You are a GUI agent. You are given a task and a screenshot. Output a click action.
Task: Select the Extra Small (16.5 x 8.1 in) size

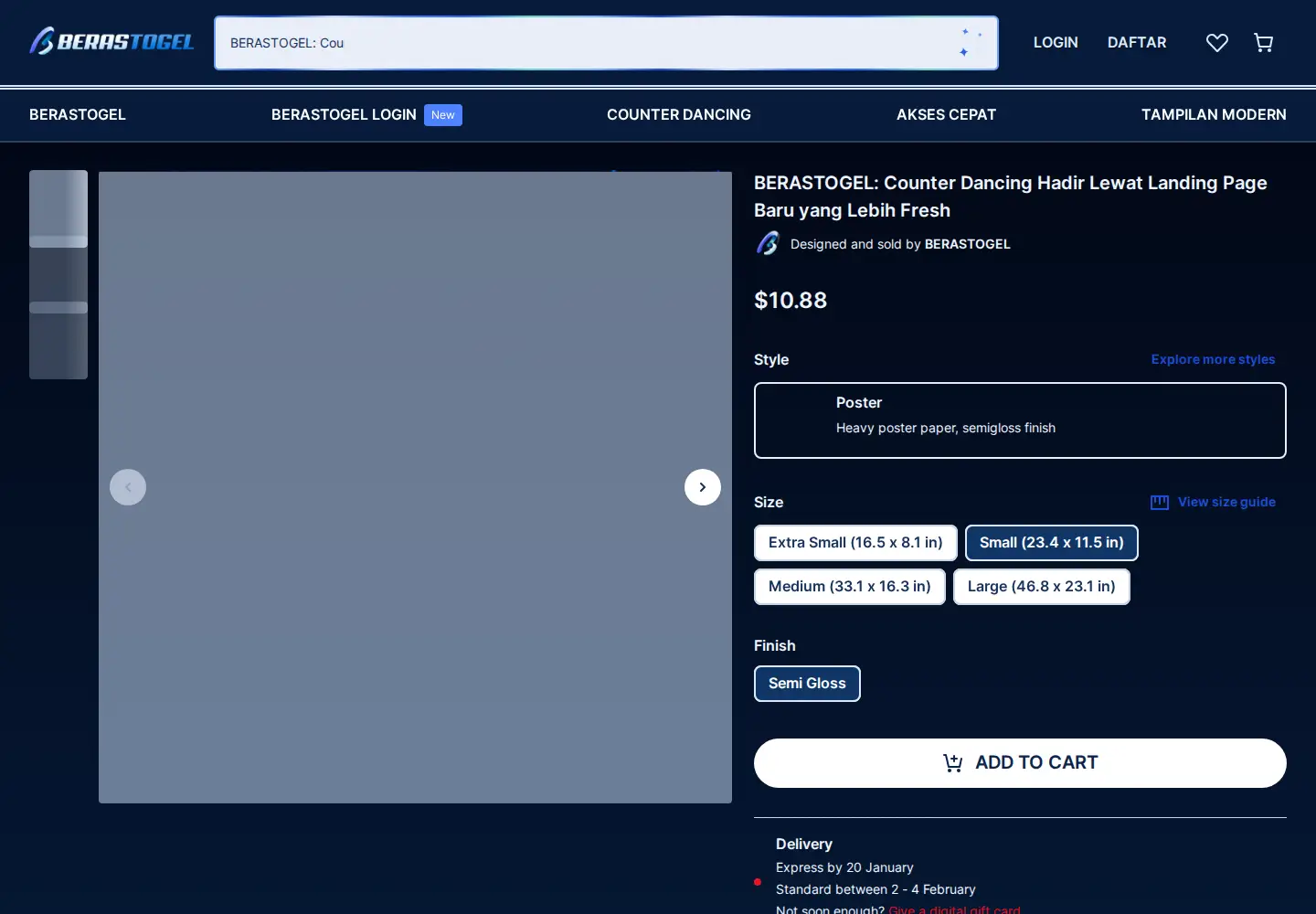coord(855,543)
